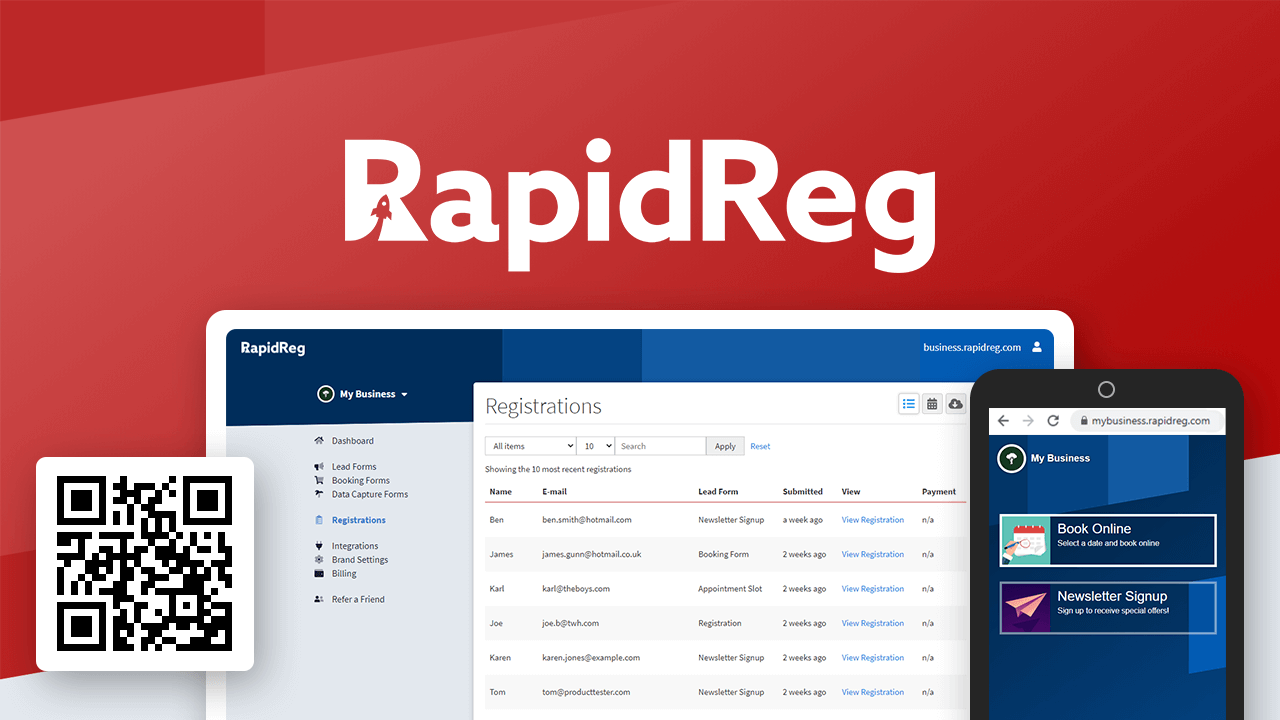Select the list view icon on the Registrations toolbar

pyautogui.click(x=909, y=403)
